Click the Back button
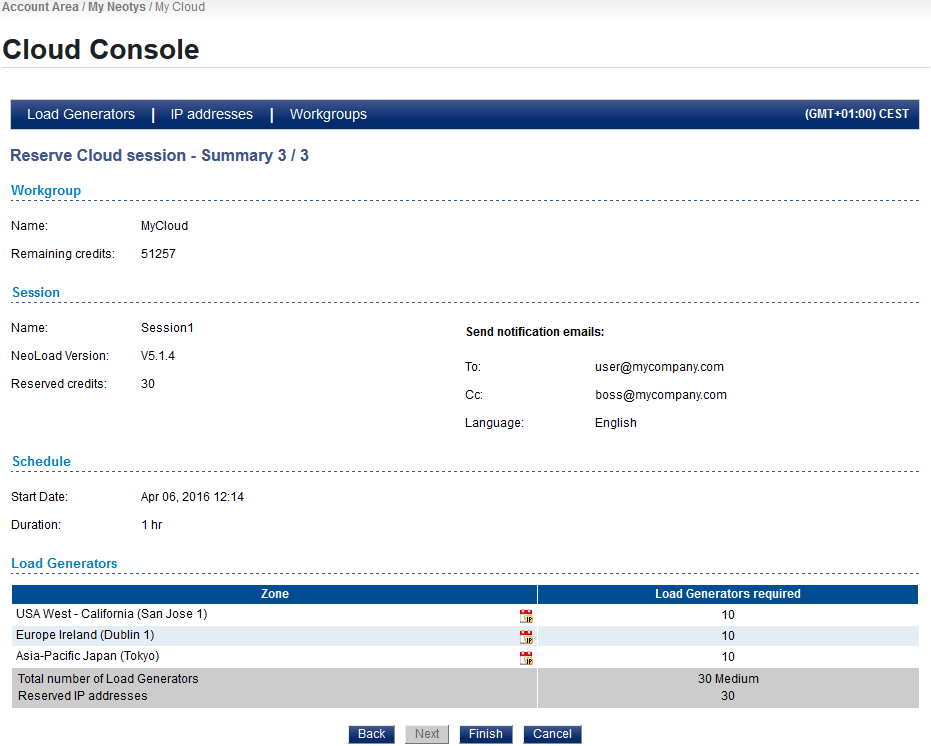 pos(371,734)
